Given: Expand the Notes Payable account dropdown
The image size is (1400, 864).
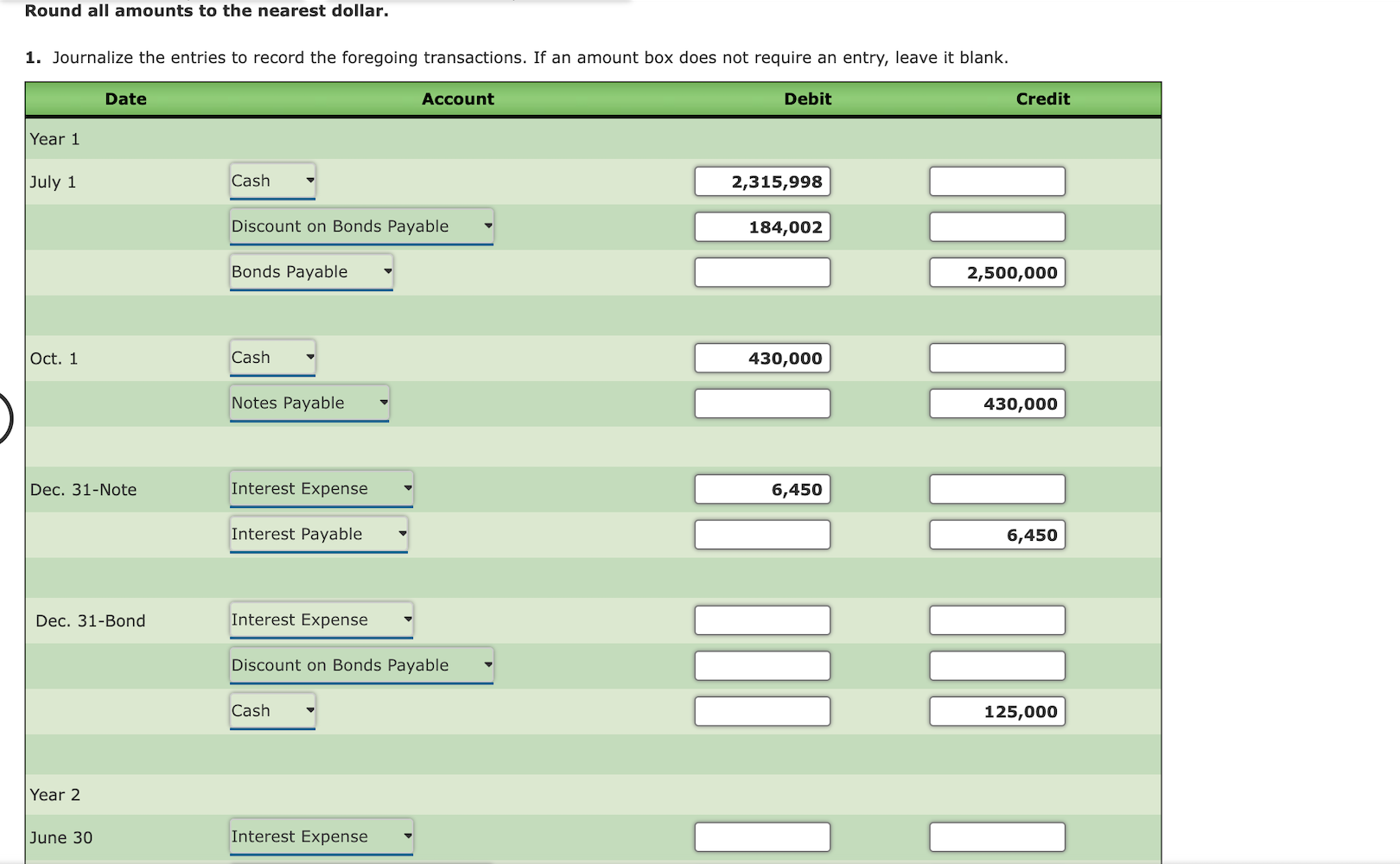Looking at the screenshot, I should 308,402.
